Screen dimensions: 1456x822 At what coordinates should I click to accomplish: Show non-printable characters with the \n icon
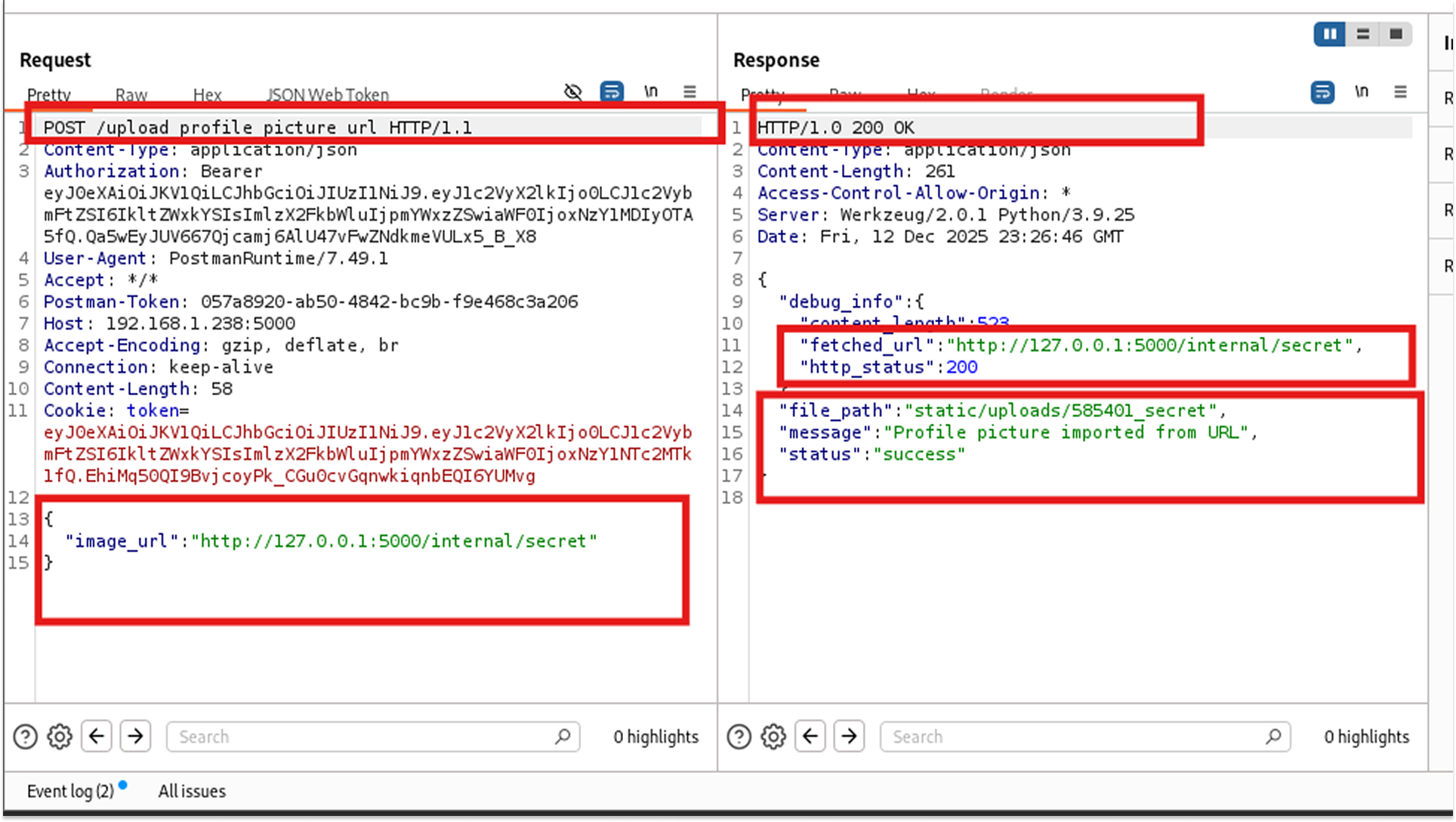651,91
